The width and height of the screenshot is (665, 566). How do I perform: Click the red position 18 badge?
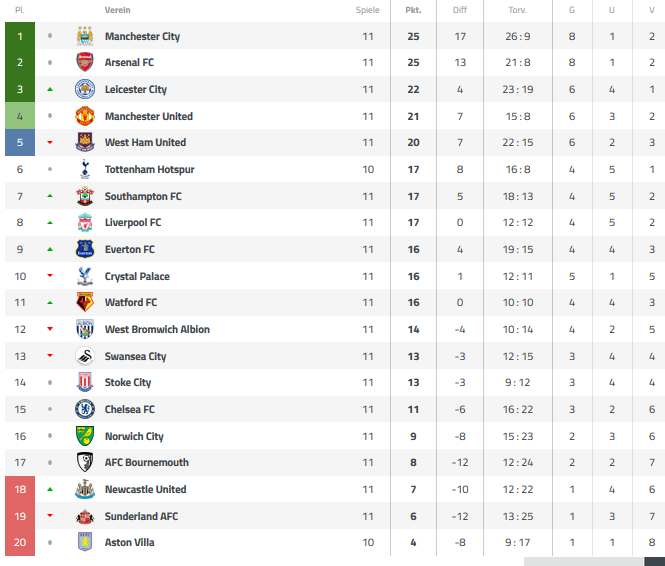(x=20, y=489)
